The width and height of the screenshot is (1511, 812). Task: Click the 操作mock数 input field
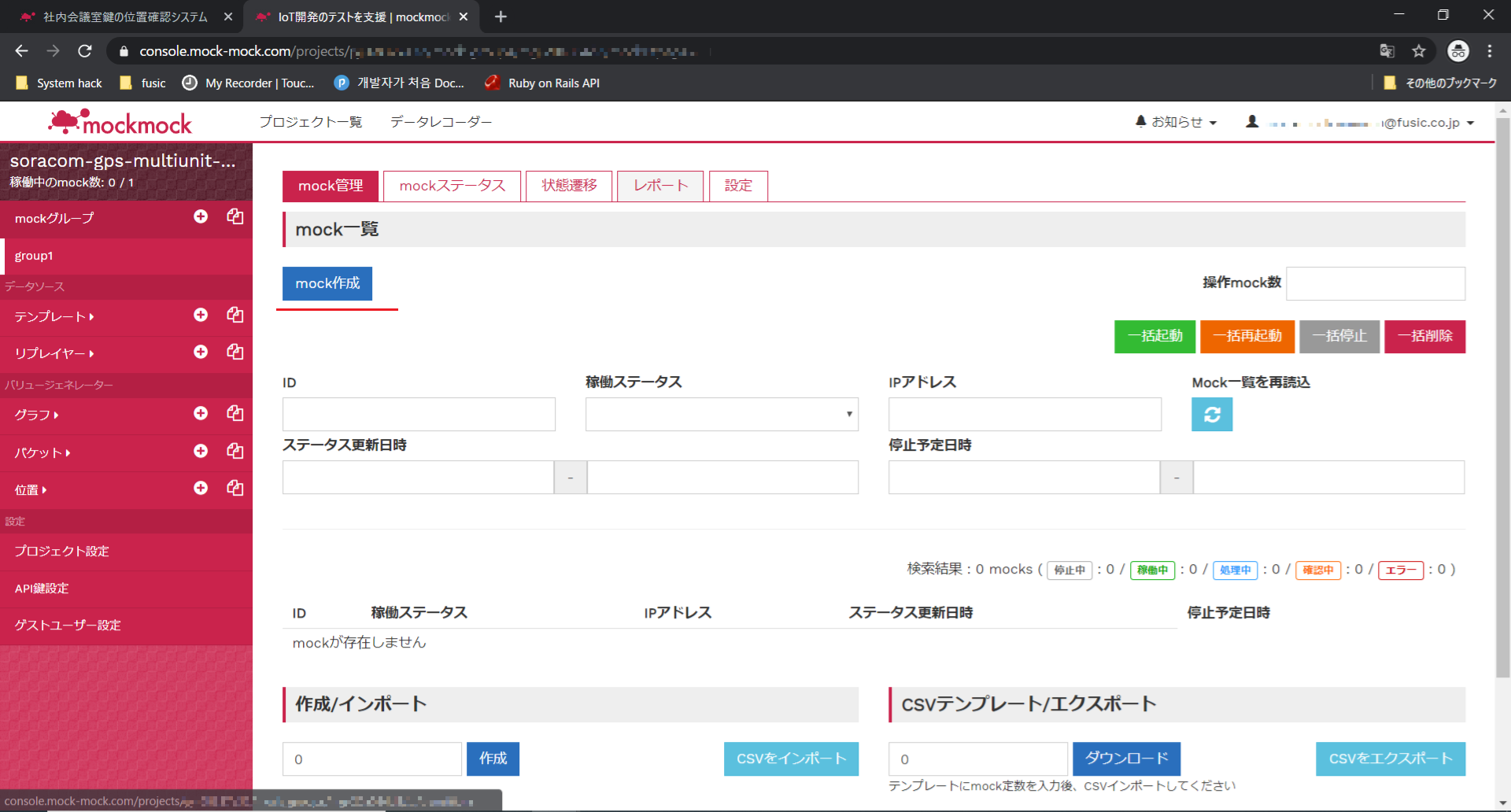[x=1375, y=283]
